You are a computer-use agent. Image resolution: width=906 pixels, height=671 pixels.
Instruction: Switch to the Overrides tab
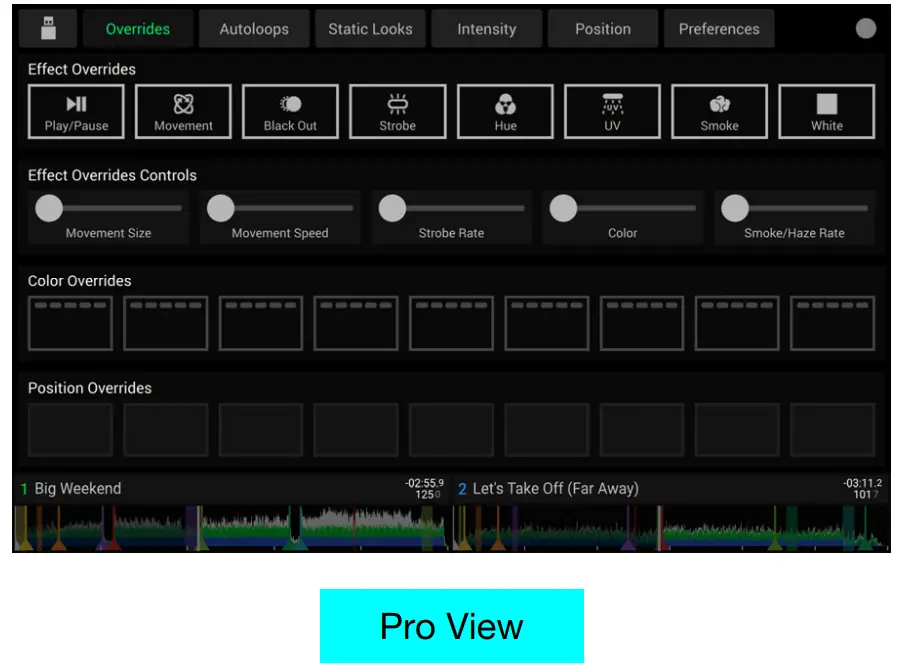pos(138,28)
